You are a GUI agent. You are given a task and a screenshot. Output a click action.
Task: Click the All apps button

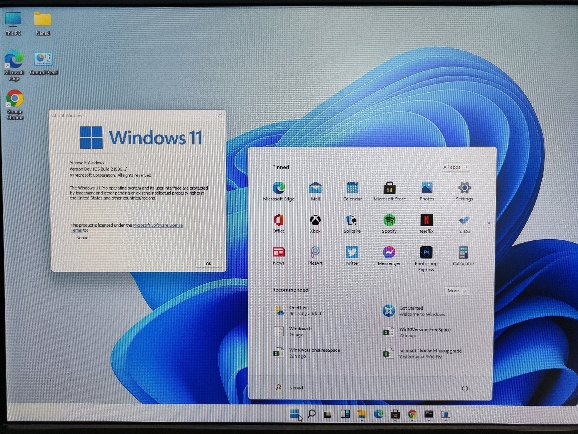[456, 167]
